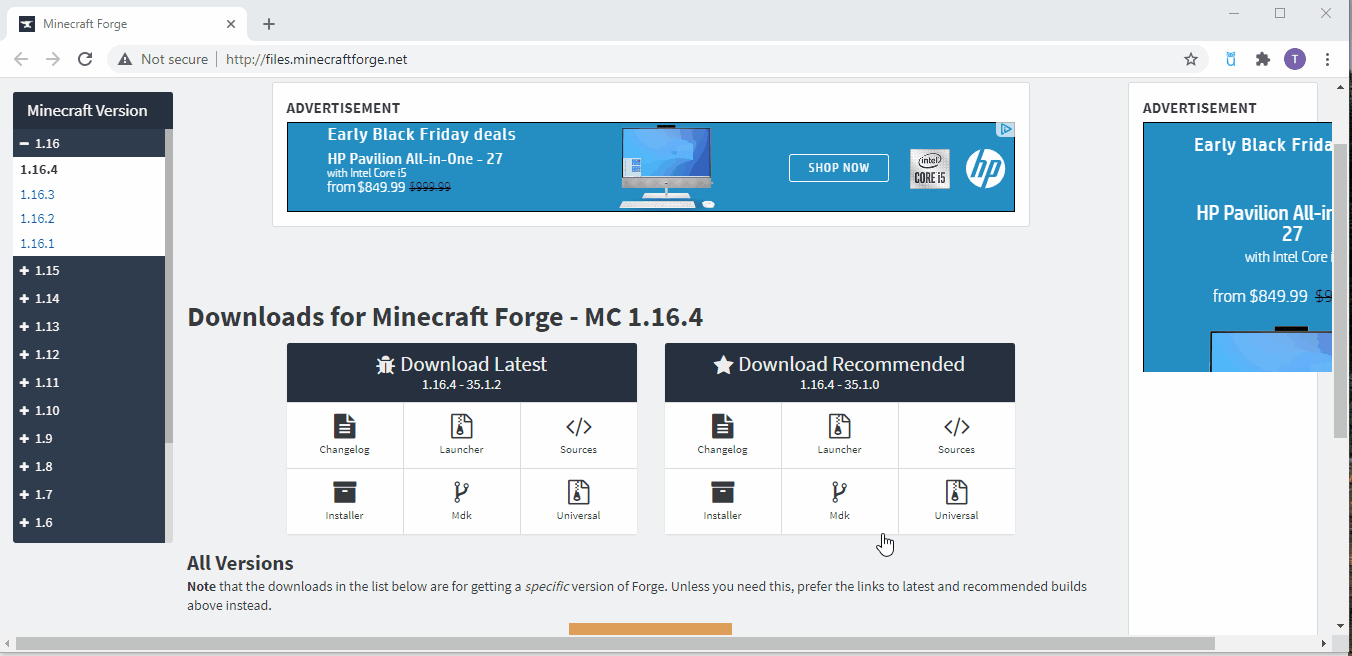Click the "All Versions" heading
1352x656 pixels.
click(240, 563)
